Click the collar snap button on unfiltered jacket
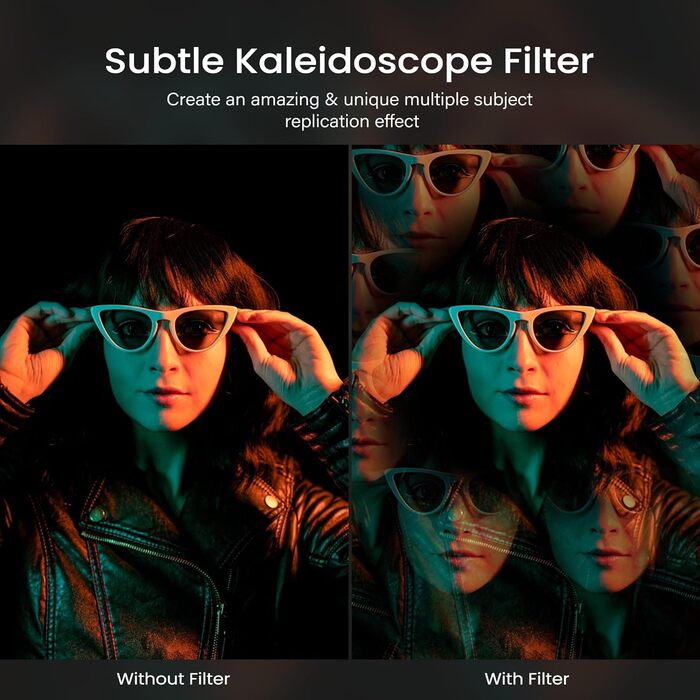Screen dimensions: 700x700 (x=97, y=514)
